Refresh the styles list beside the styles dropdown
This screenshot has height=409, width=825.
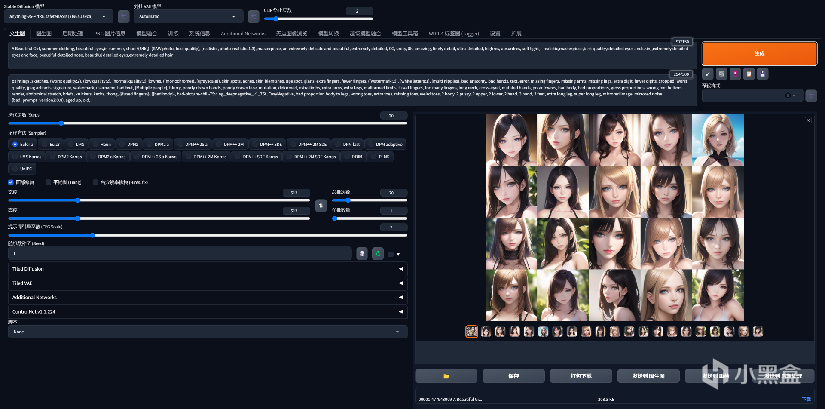tap(811, 95)
